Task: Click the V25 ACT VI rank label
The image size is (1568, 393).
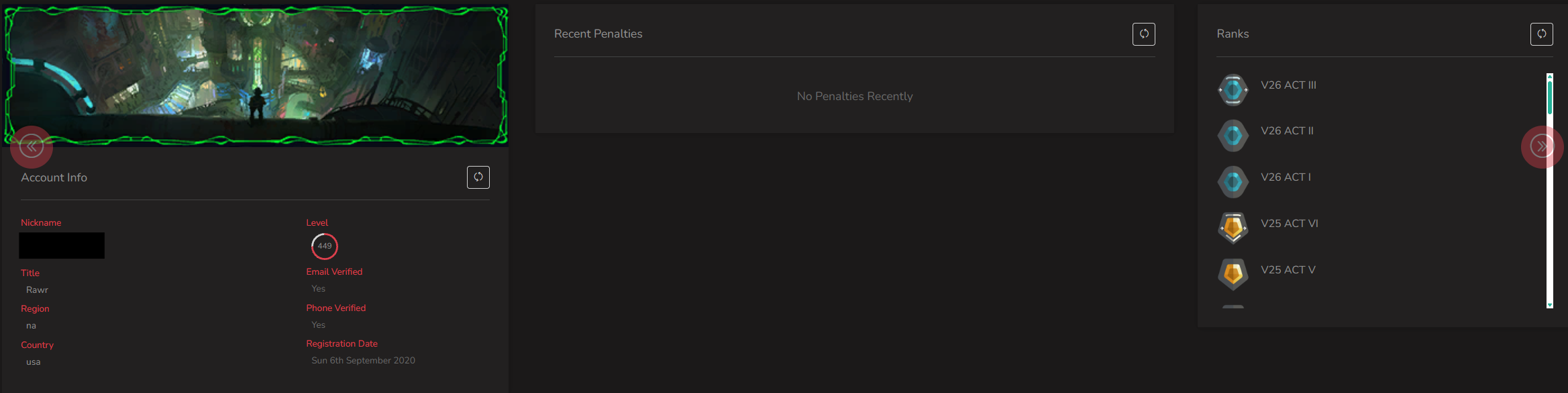Action: (1290, 224)
